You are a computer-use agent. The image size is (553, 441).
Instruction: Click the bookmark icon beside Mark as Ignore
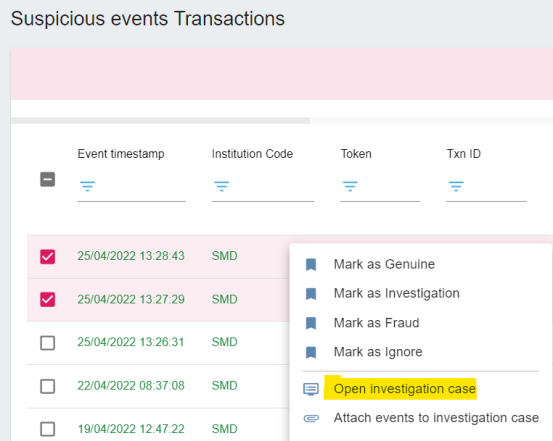311,352
